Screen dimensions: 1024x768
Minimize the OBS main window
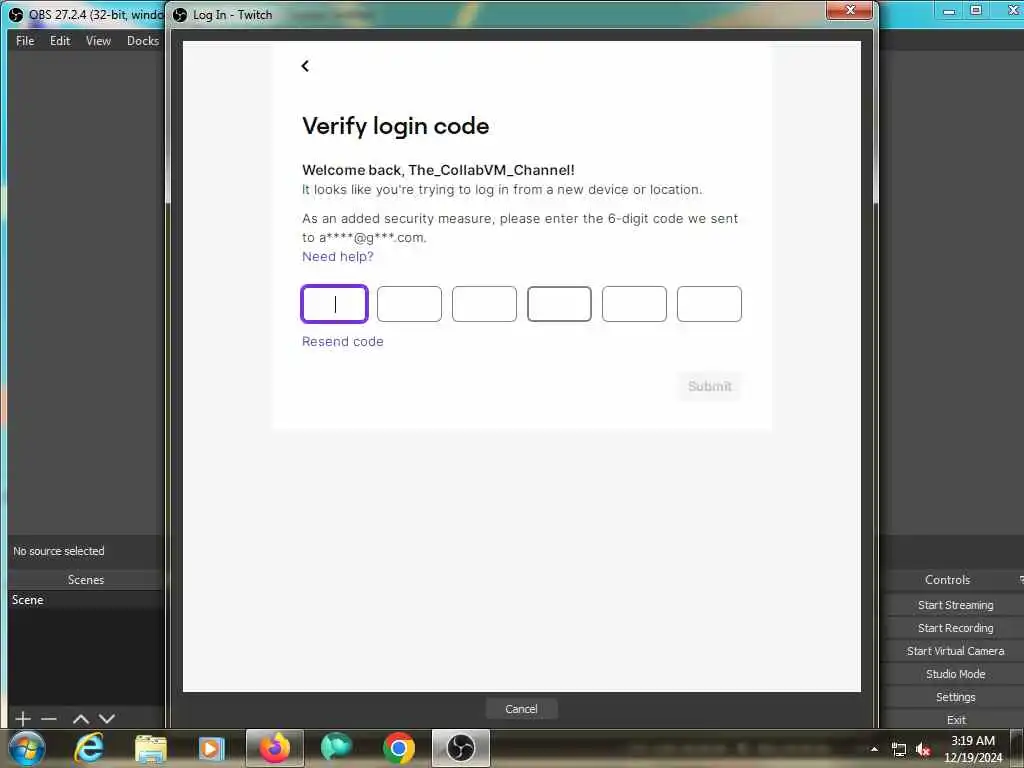coord(949,10)
